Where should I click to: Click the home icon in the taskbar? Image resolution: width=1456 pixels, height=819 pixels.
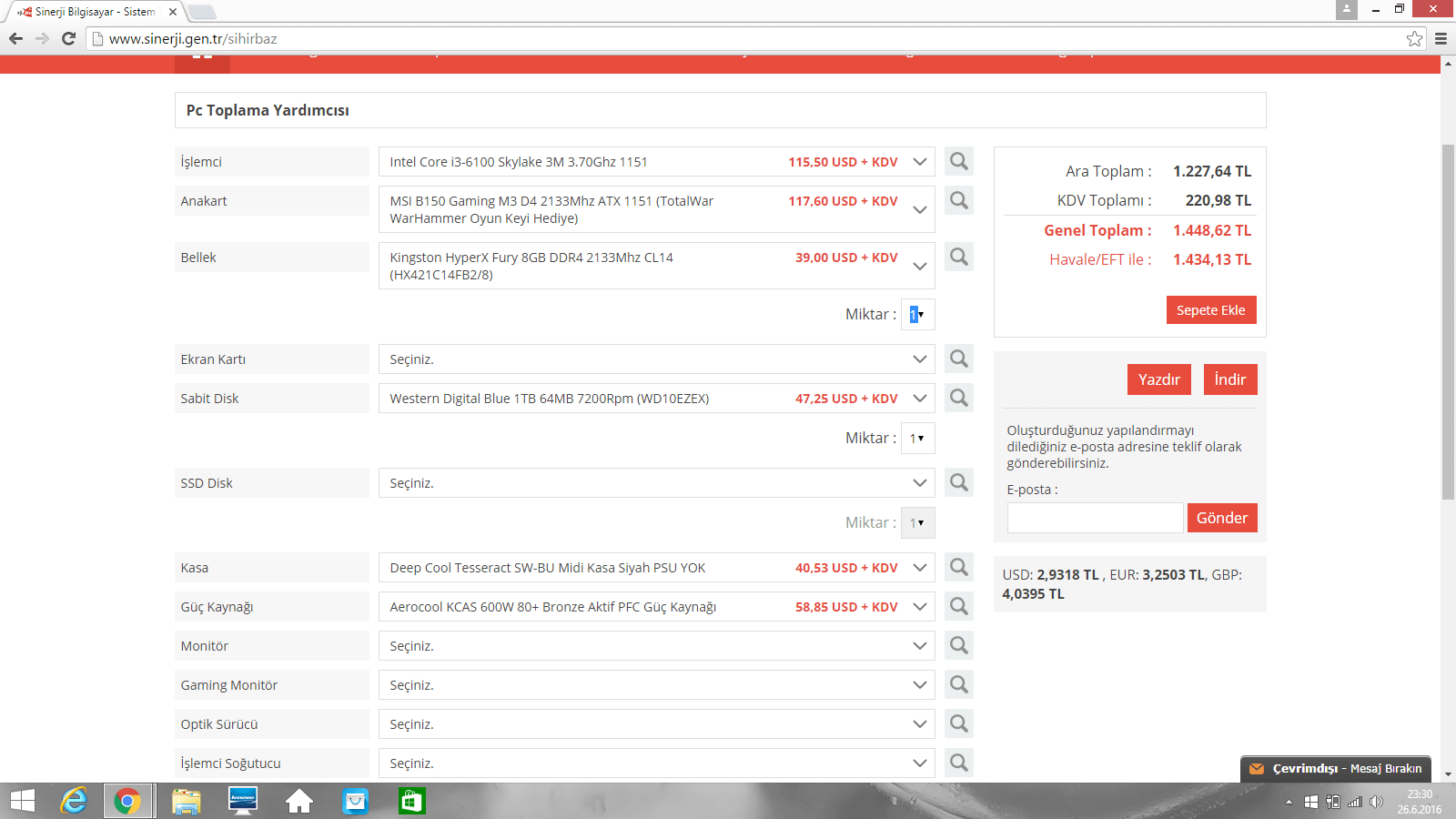click(x=299, y=801)
